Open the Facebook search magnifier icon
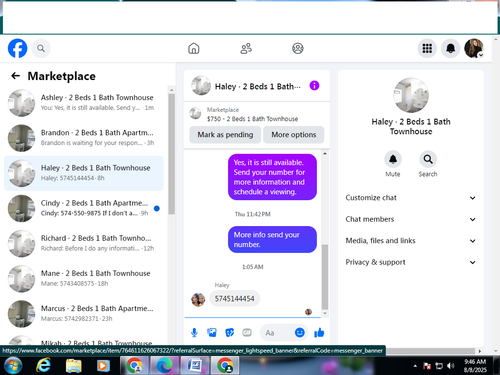The width and height of the screenshot is (500, 375). point(41,49)
